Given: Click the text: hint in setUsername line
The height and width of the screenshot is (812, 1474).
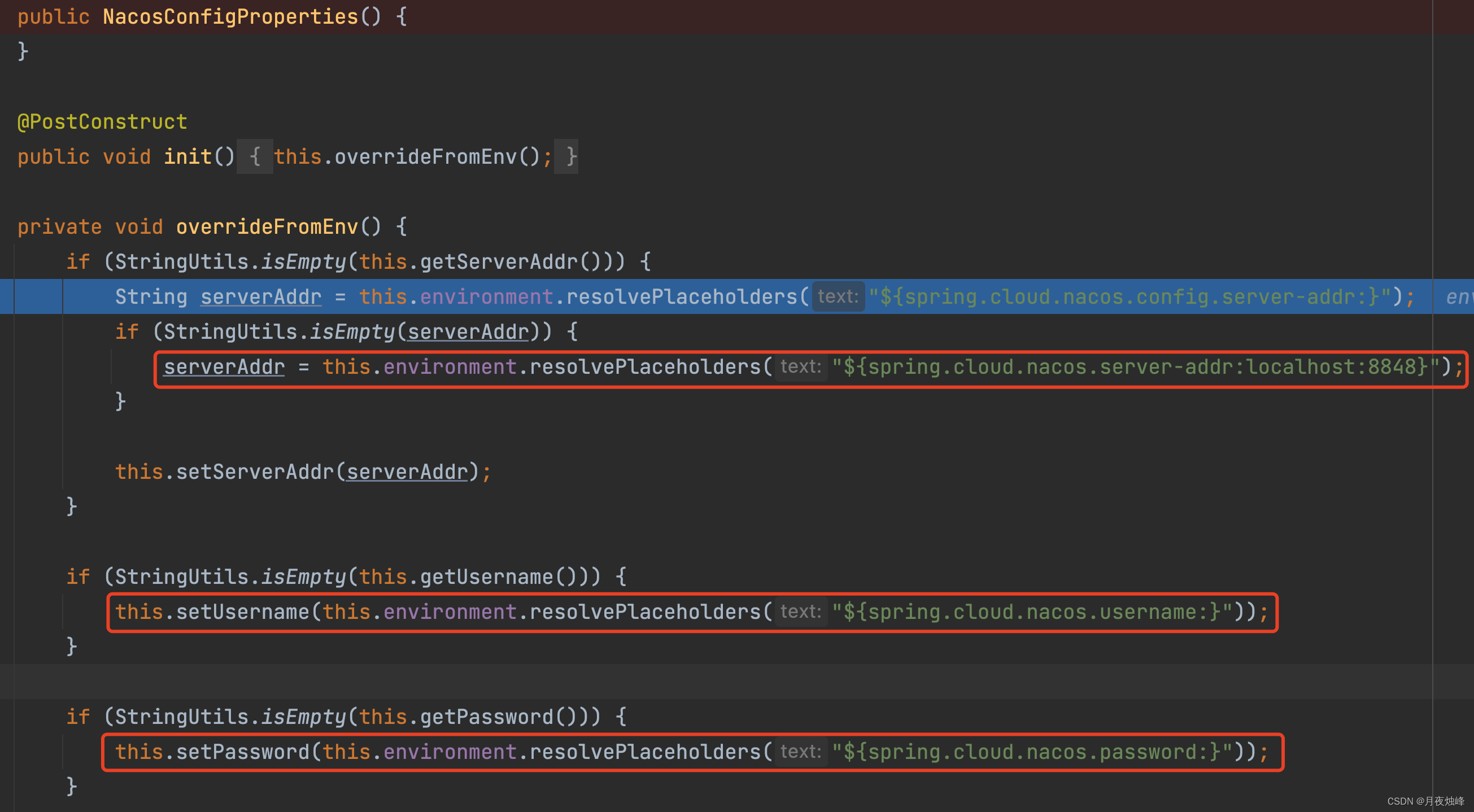Looking at the screenshot, I should coord(801,612).
